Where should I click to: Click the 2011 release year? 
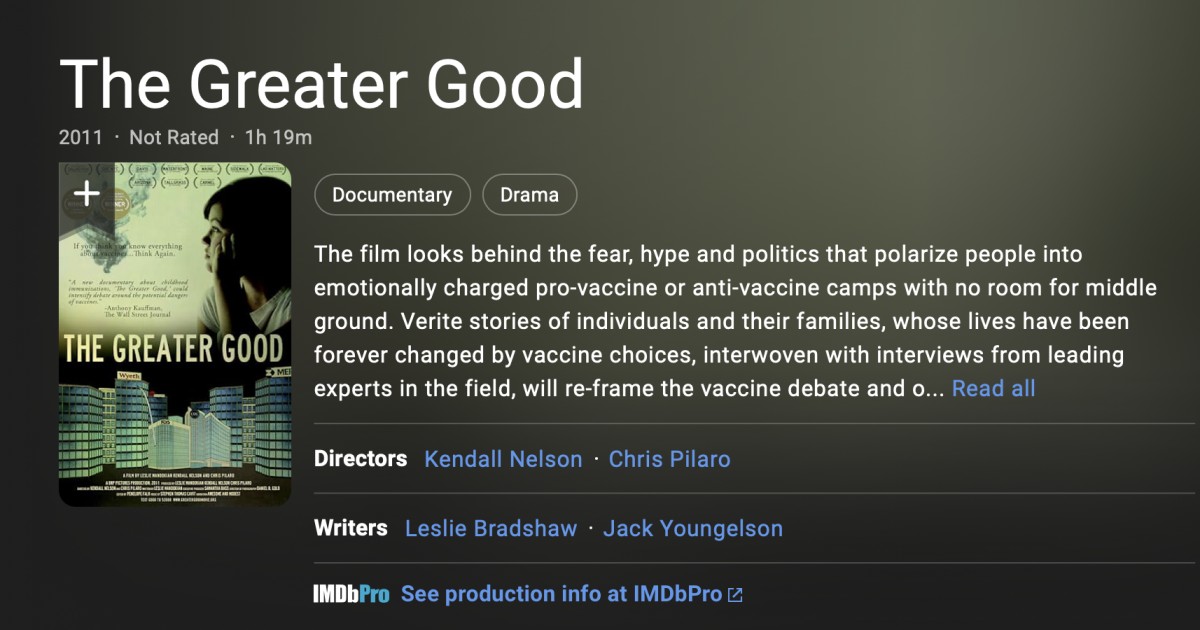pyautogui.click(x=81, y=137)
